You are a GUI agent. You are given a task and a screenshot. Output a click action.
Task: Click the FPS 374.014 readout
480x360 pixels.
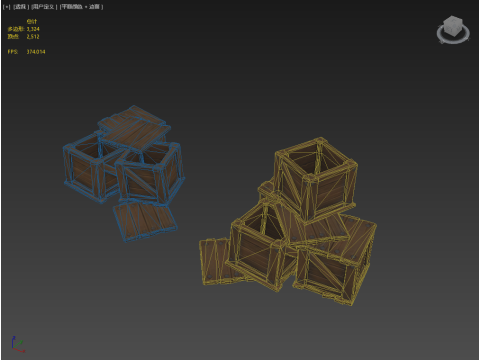(x=26, y=52)
